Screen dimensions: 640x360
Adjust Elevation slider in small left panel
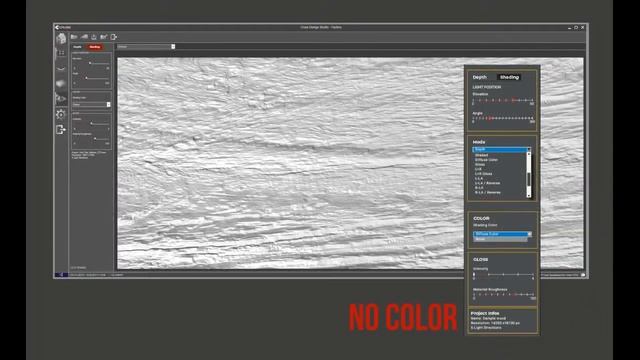[x=91, y=63]
